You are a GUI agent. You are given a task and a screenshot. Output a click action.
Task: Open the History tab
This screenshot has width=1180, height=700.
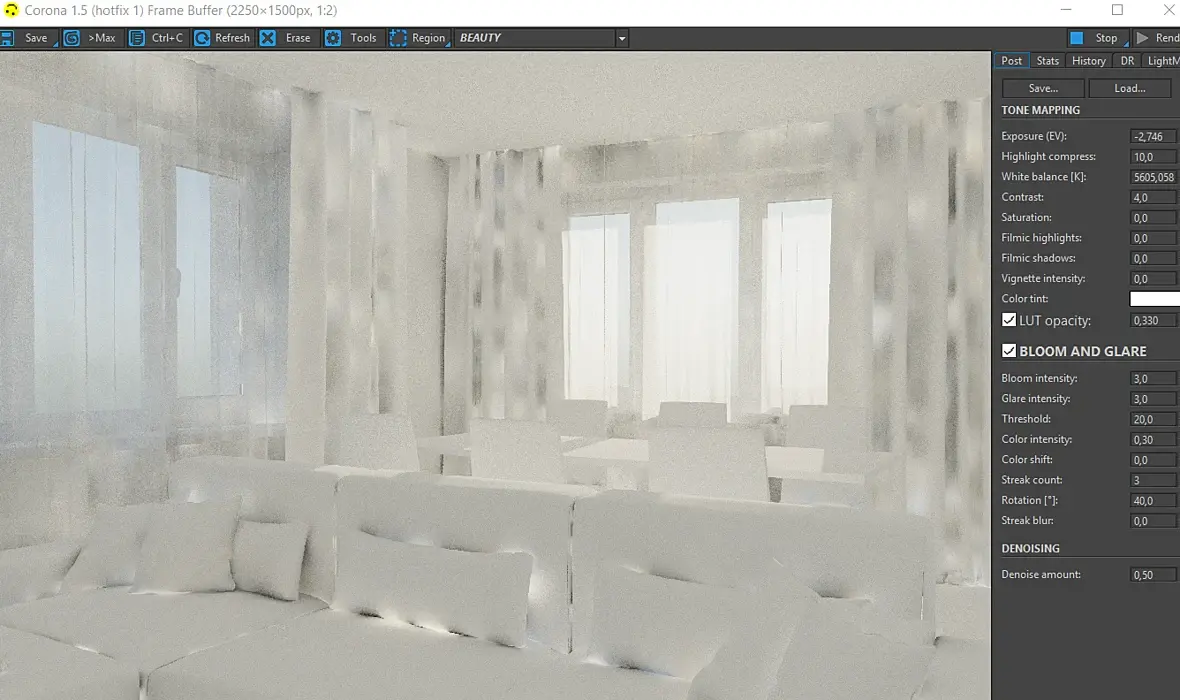click(1088, 61)
